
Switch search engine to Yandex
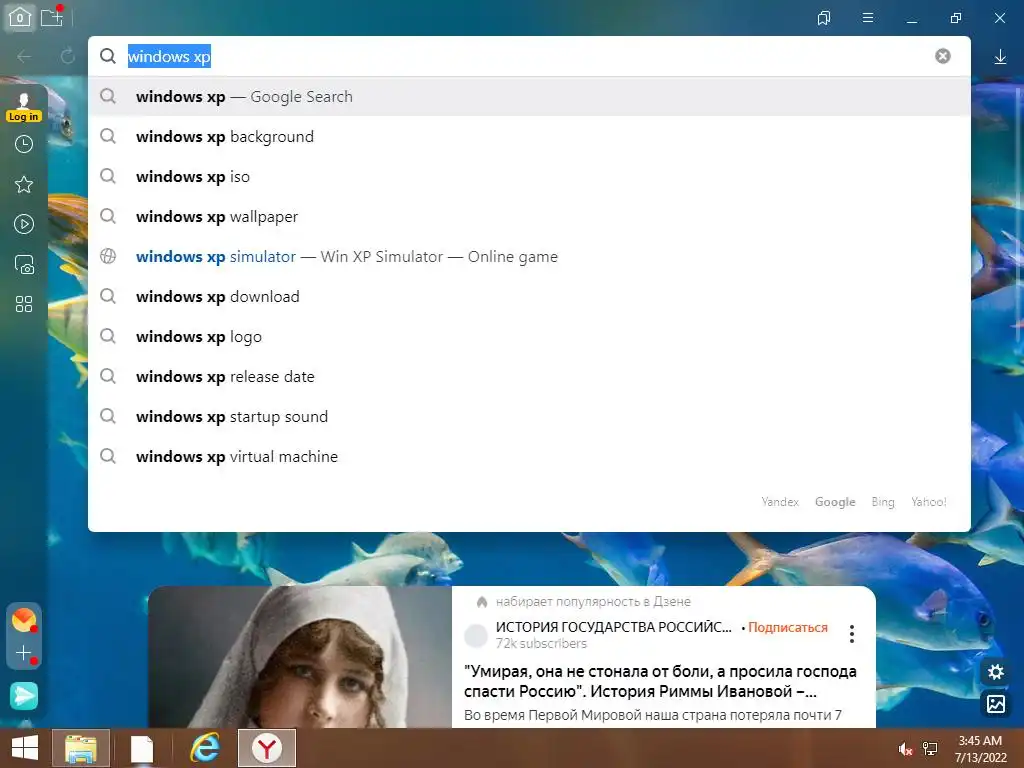(780, 502)
